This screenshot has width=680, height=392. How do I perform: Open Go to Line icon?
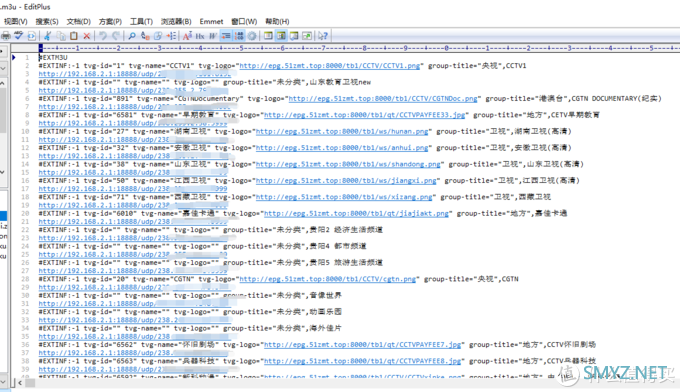[x=171, y=36]
